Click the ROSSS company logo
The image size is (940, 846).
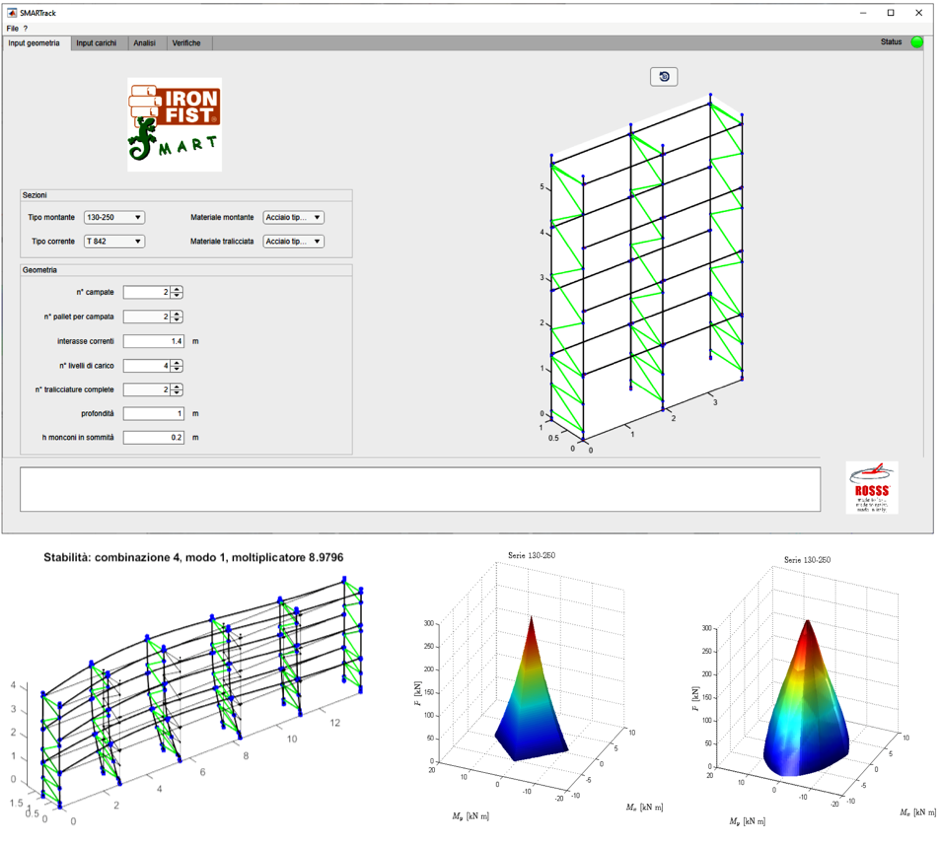(872, 487)
